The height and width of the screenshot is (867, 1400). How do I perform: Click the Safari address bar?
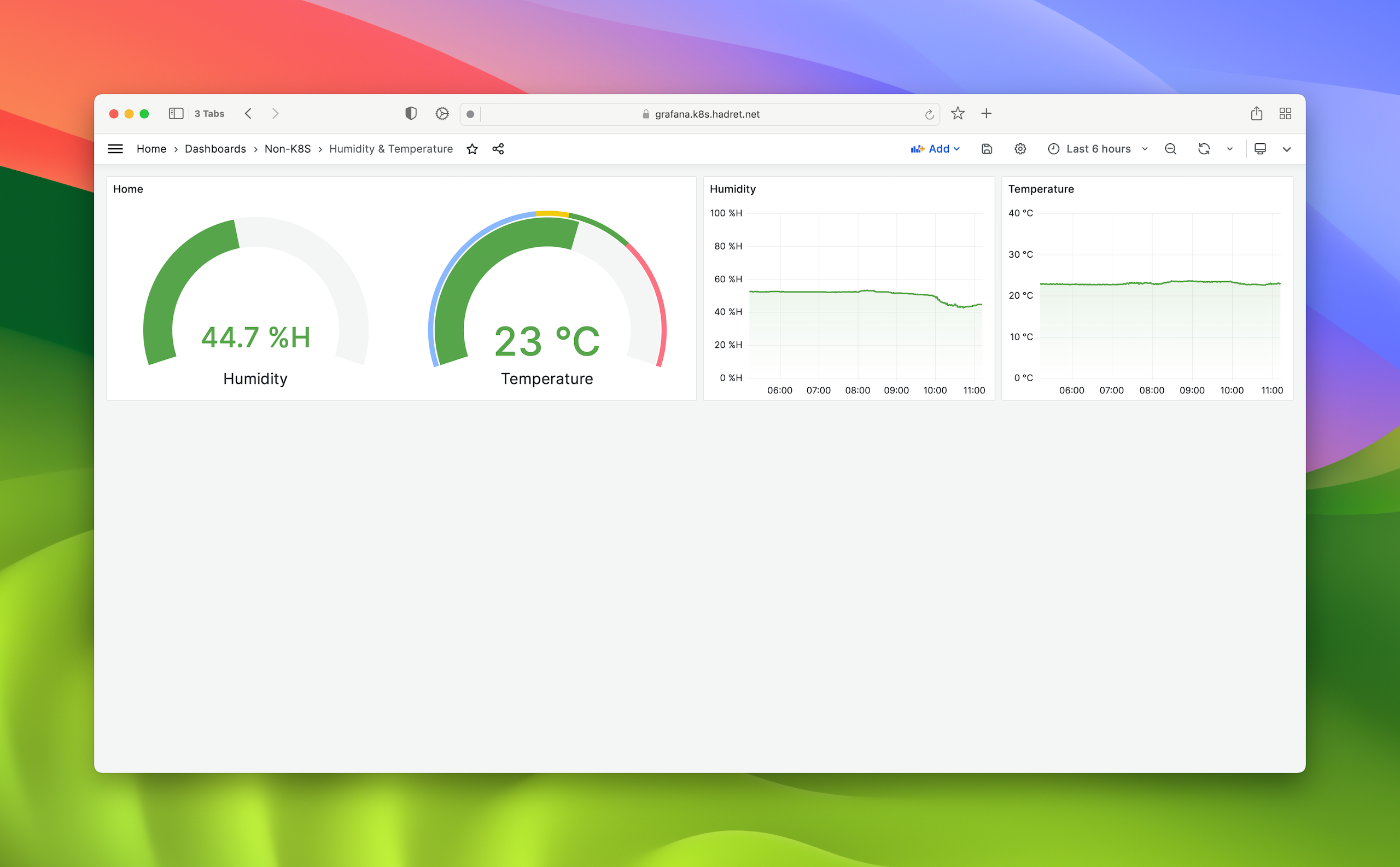click(x=707, y=114)
